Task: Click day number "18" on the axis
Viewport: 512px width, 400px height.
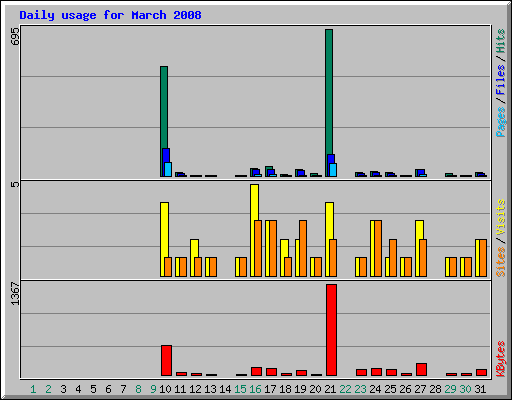Action: [285, 389]
